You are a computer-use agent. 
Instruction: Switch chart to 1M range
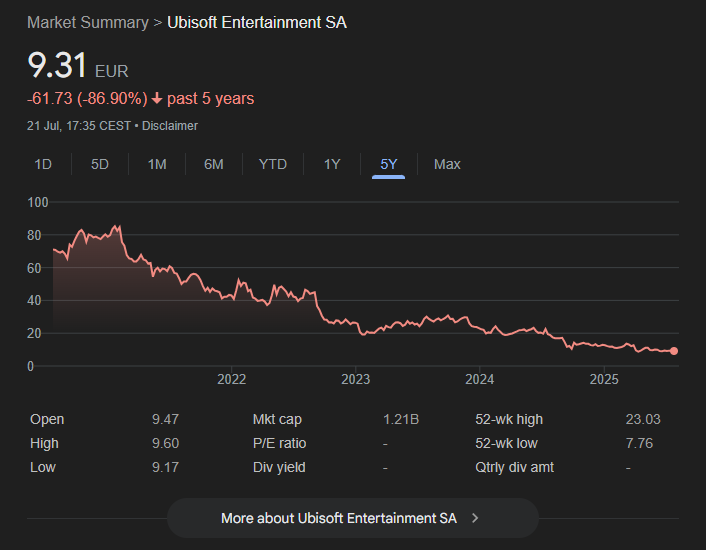pyautogui.click(x=157, y=164)
